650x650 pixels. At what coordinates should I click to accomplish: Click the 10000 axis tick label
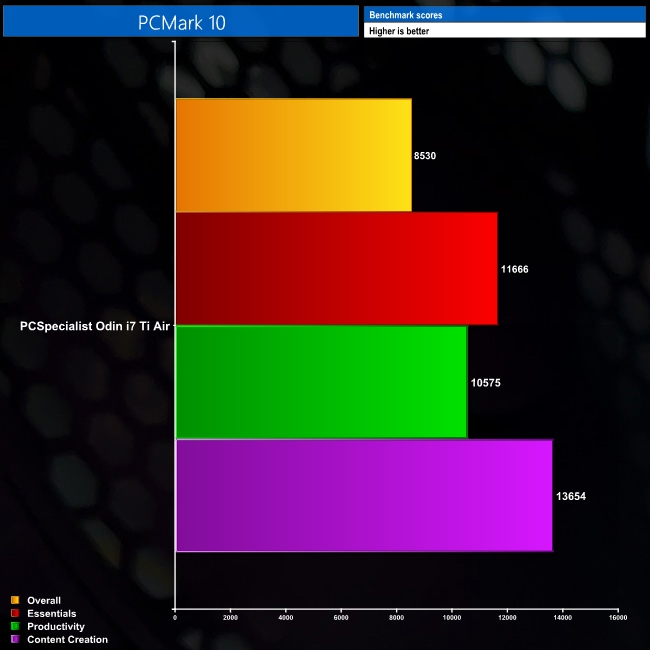pos(452,618)
